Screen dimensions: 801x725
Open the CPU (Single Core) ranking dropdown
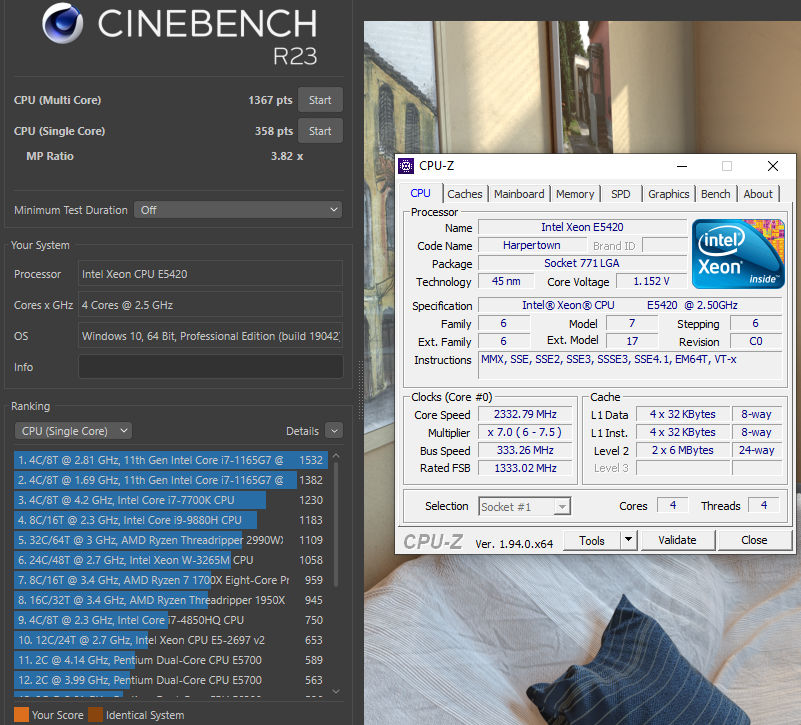pos(73,431)
